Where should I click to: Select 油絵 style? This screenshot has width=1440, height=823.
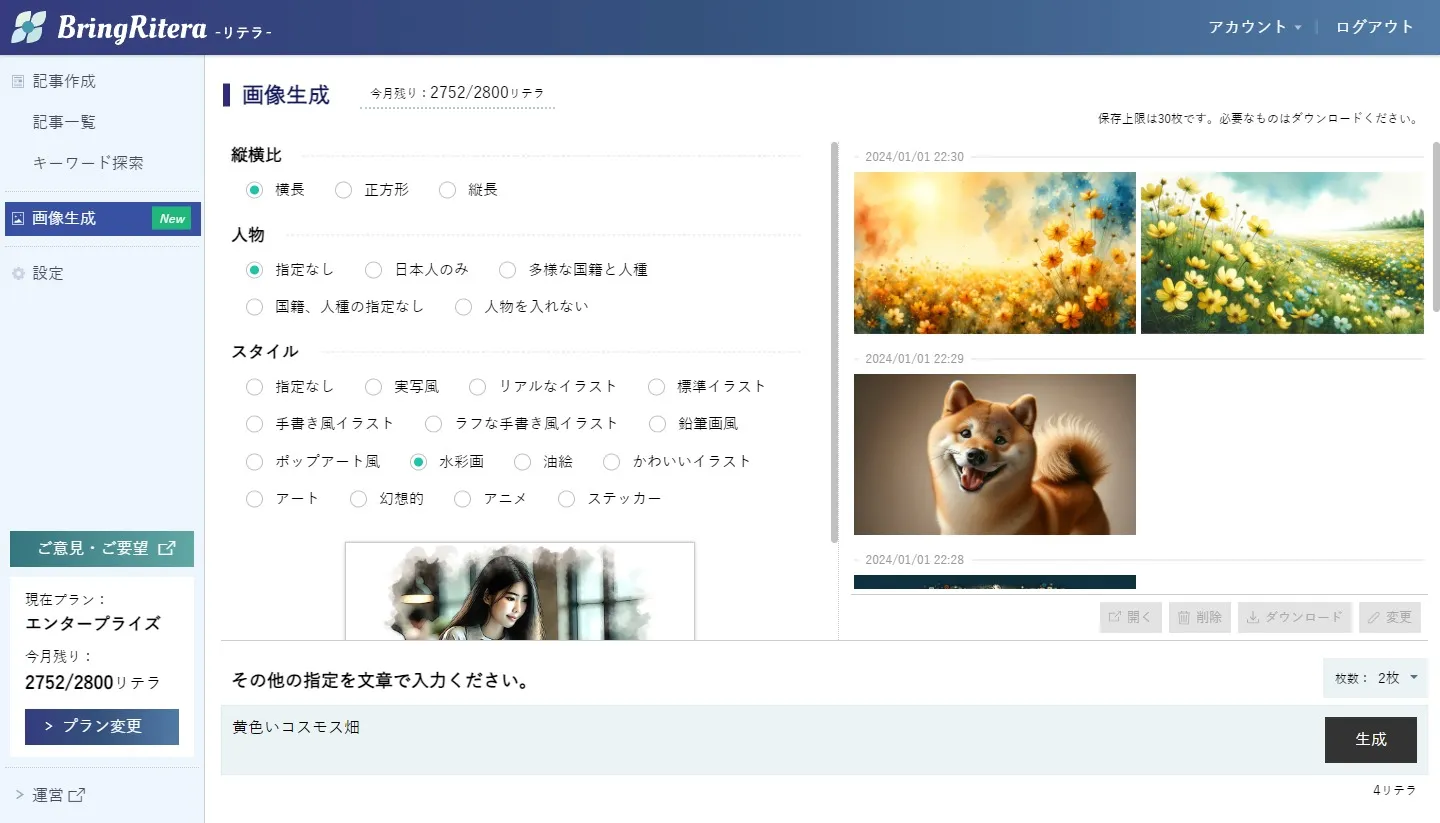[x=522, y=461]
